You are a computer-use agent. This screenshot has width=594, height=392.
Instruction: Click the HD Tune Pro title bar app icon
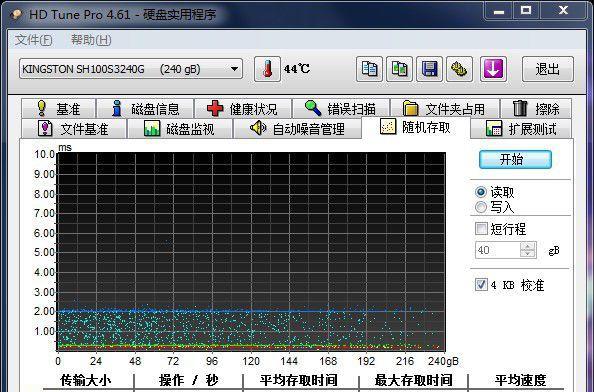(x=17, y=14)
